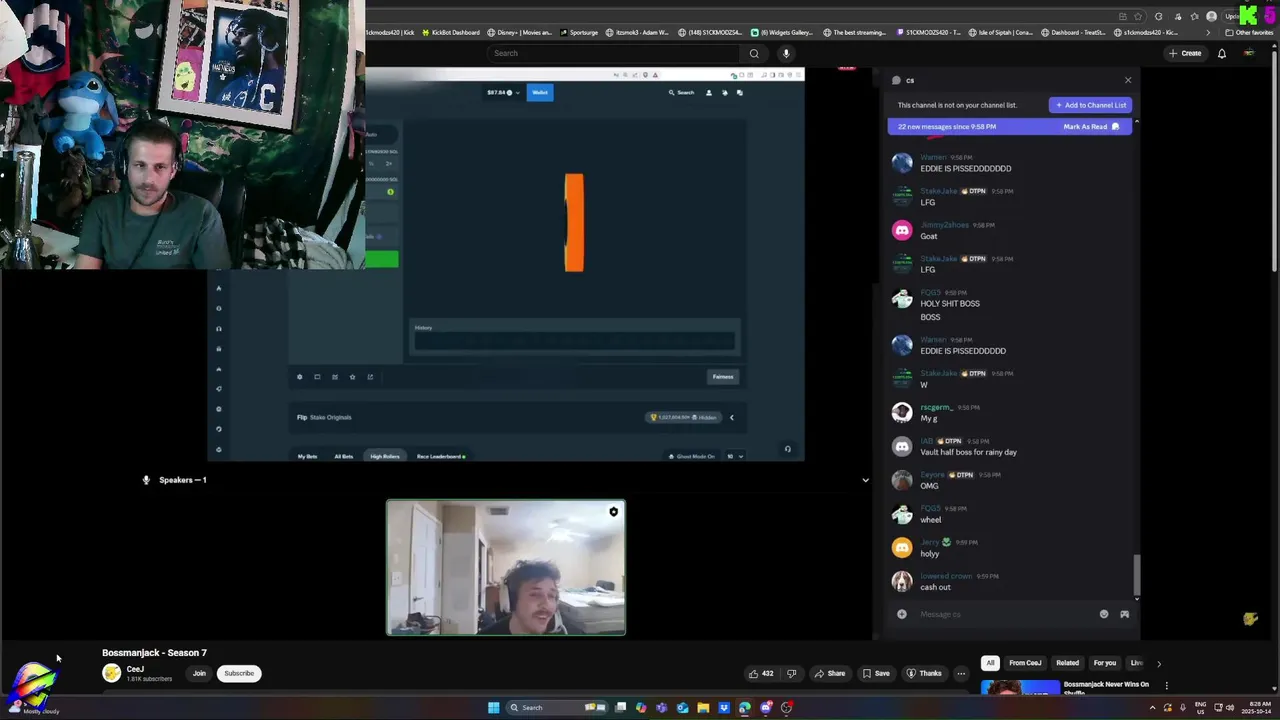Viewport: 1280px width, 720px height.
Task: Favorite the Flip game with star icon
Action: 352,377
